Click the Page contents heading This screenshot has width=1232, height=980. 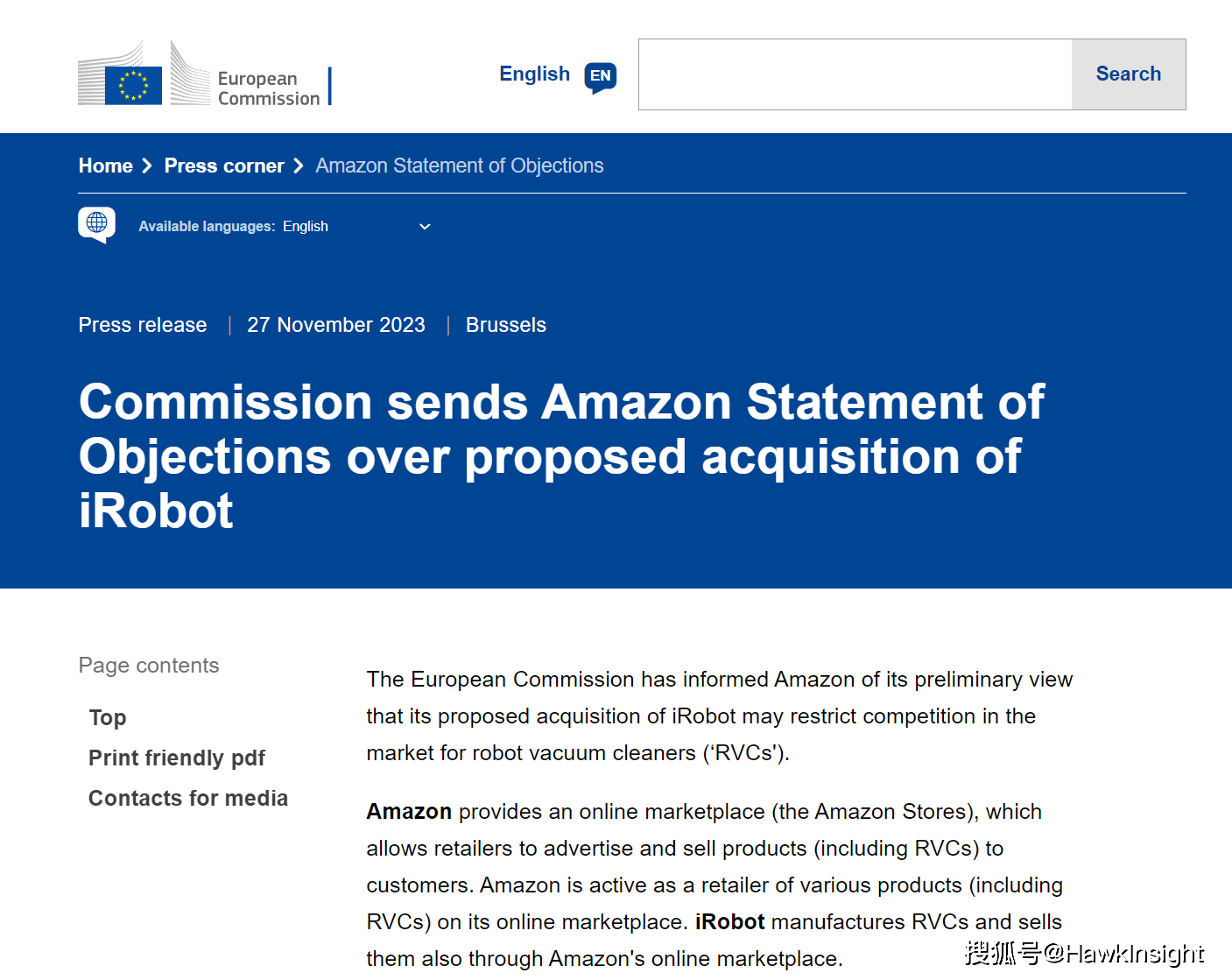click(x=149, y=666)
